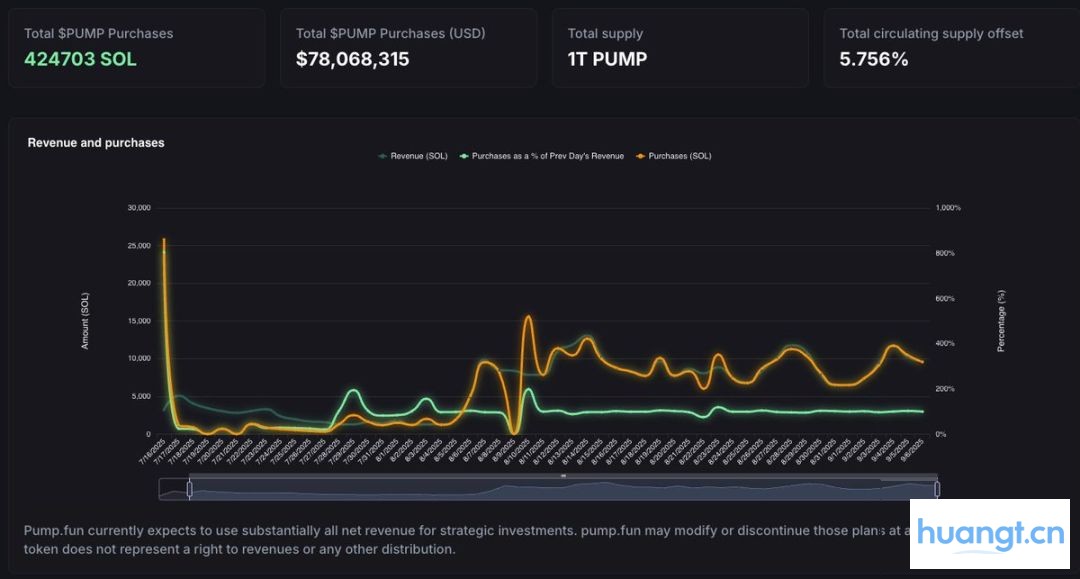Click the left handle of the range slider
This screenshot has height=579, width=1080.
[x=189, y=489]
